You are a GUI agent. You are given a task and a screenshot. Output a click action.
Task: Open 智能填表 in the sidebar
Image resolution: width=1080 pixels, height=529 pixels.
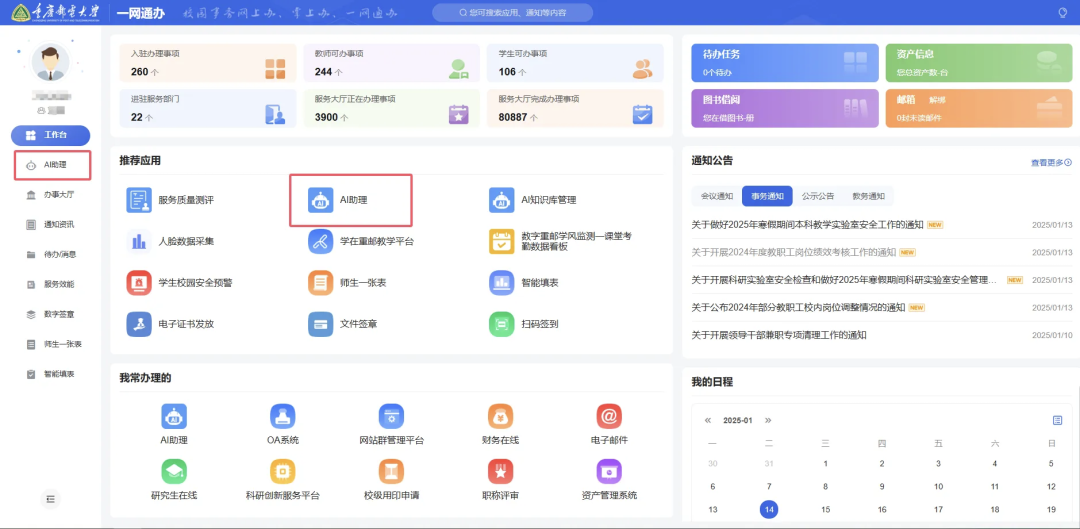[52, 374]
